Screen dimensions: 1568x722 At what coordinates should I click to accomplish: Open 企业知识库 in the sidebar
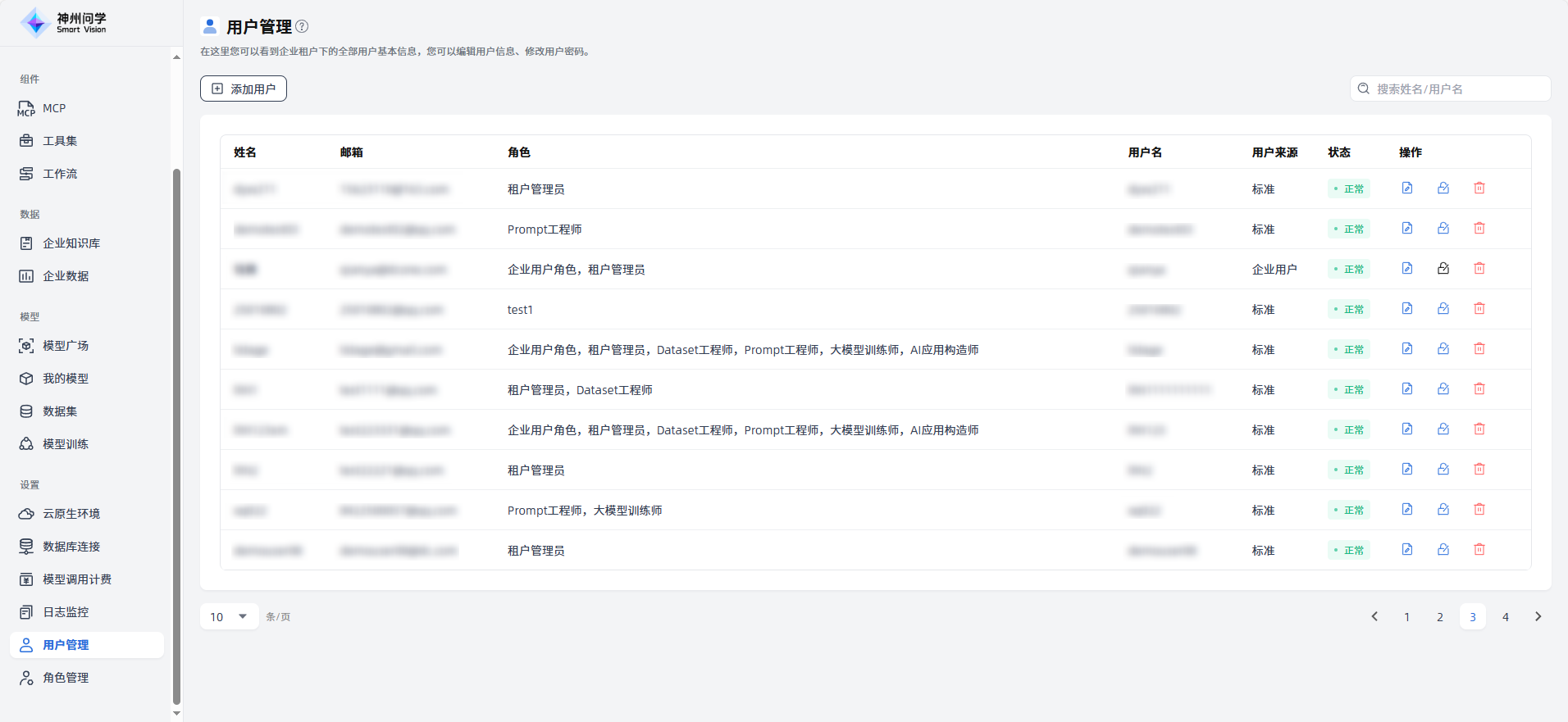click(71, 243)
